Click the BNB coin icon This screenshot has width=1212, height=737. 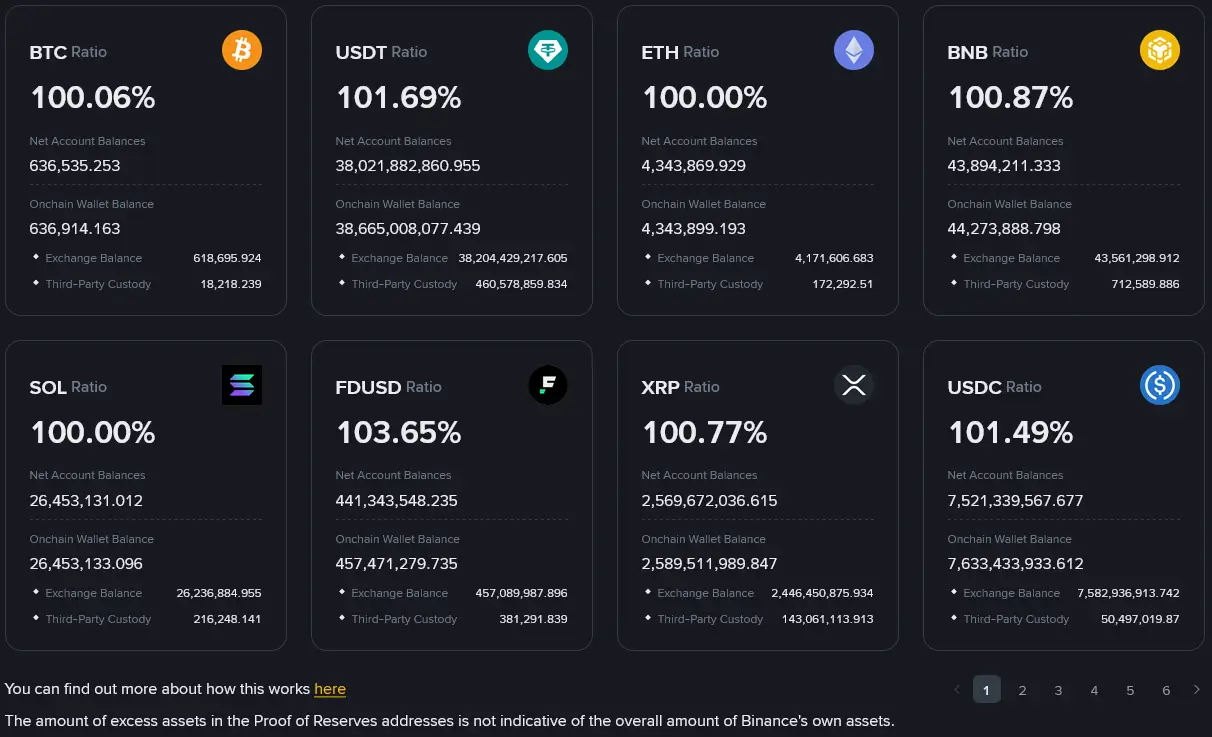(x=1159, y=50)
